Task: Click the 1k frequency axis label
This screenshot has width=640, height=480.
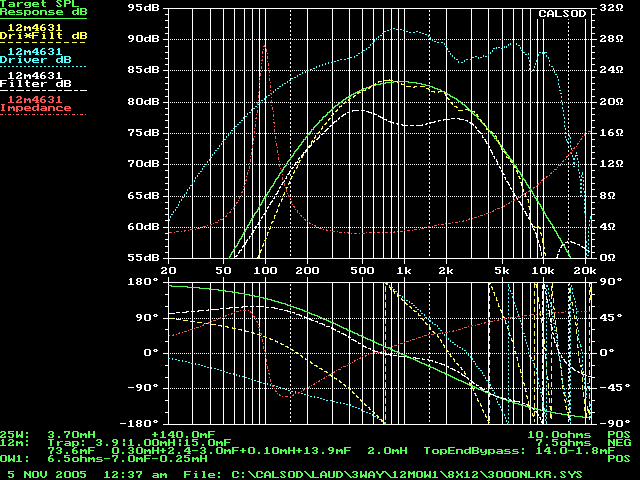Action: coord(404,270)
